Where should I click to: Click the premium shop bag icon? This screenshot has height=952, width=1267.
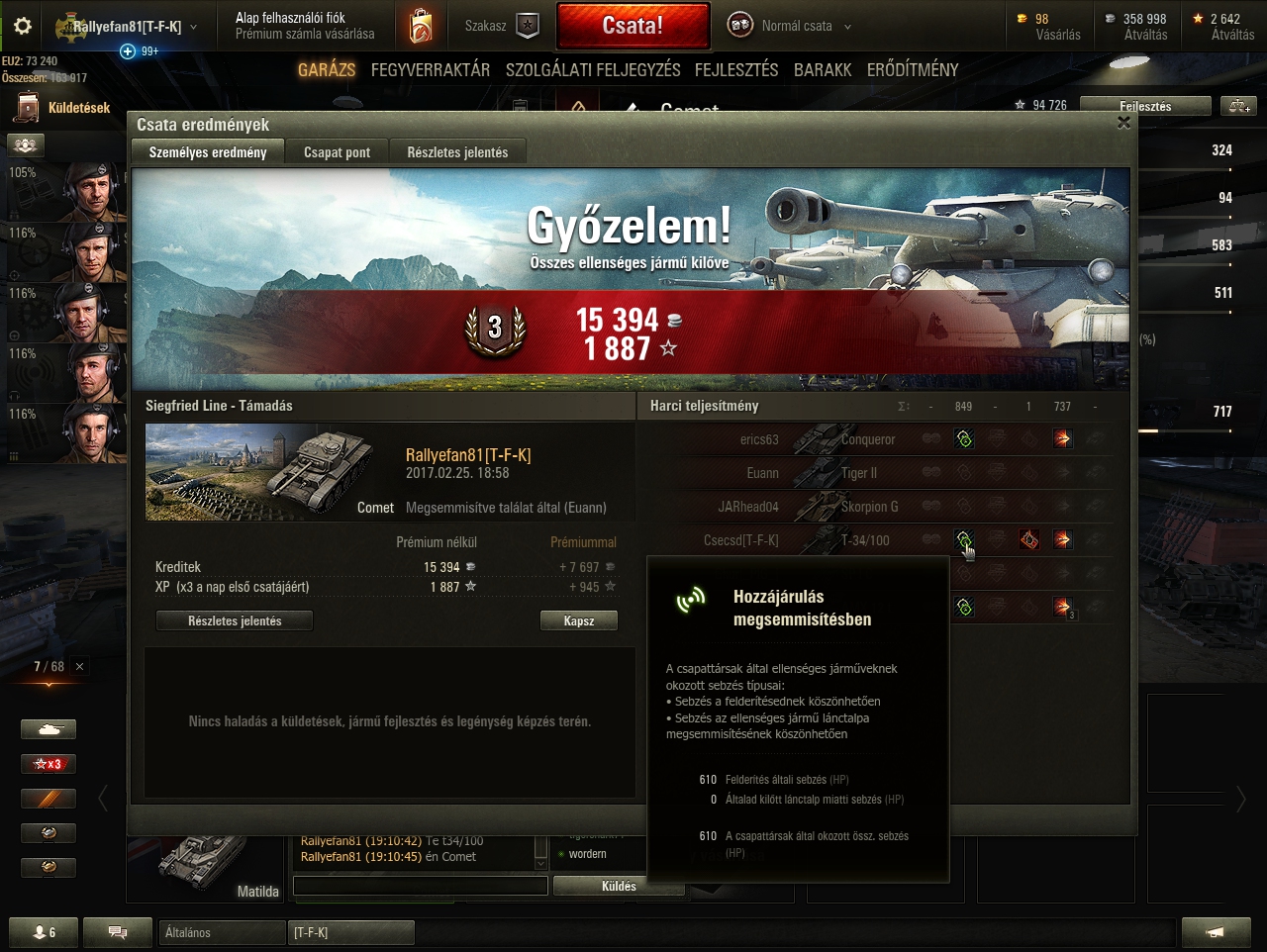click(421, 26)
